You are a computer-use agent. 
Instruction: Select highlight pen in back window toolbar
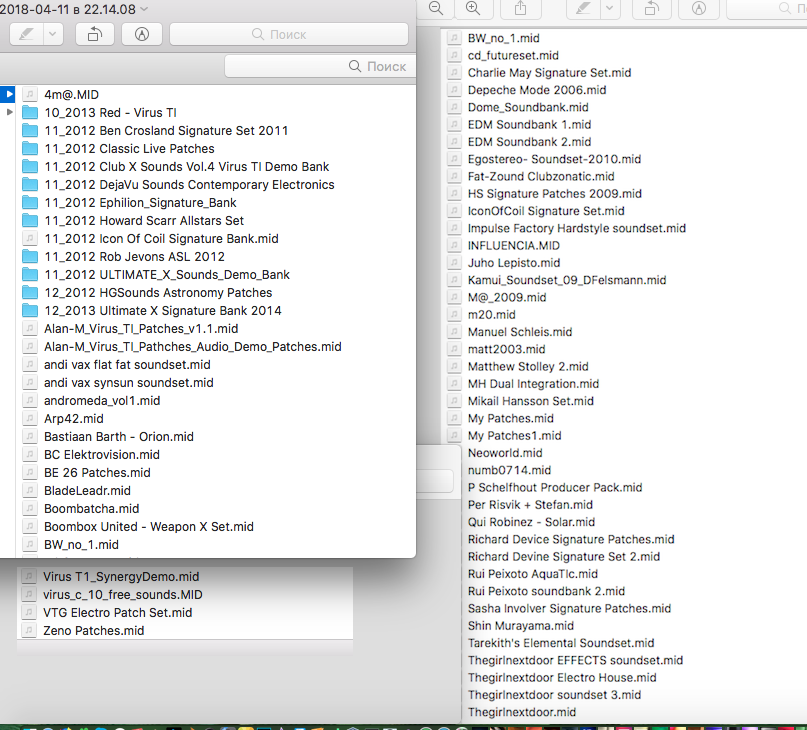click(x=583, y=8)
